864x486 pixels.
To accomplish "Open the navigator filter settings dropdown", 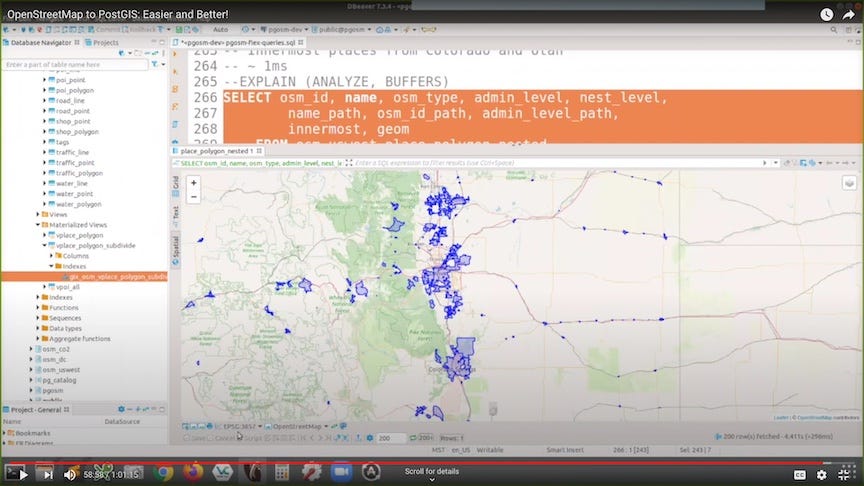I will point(163,64).
